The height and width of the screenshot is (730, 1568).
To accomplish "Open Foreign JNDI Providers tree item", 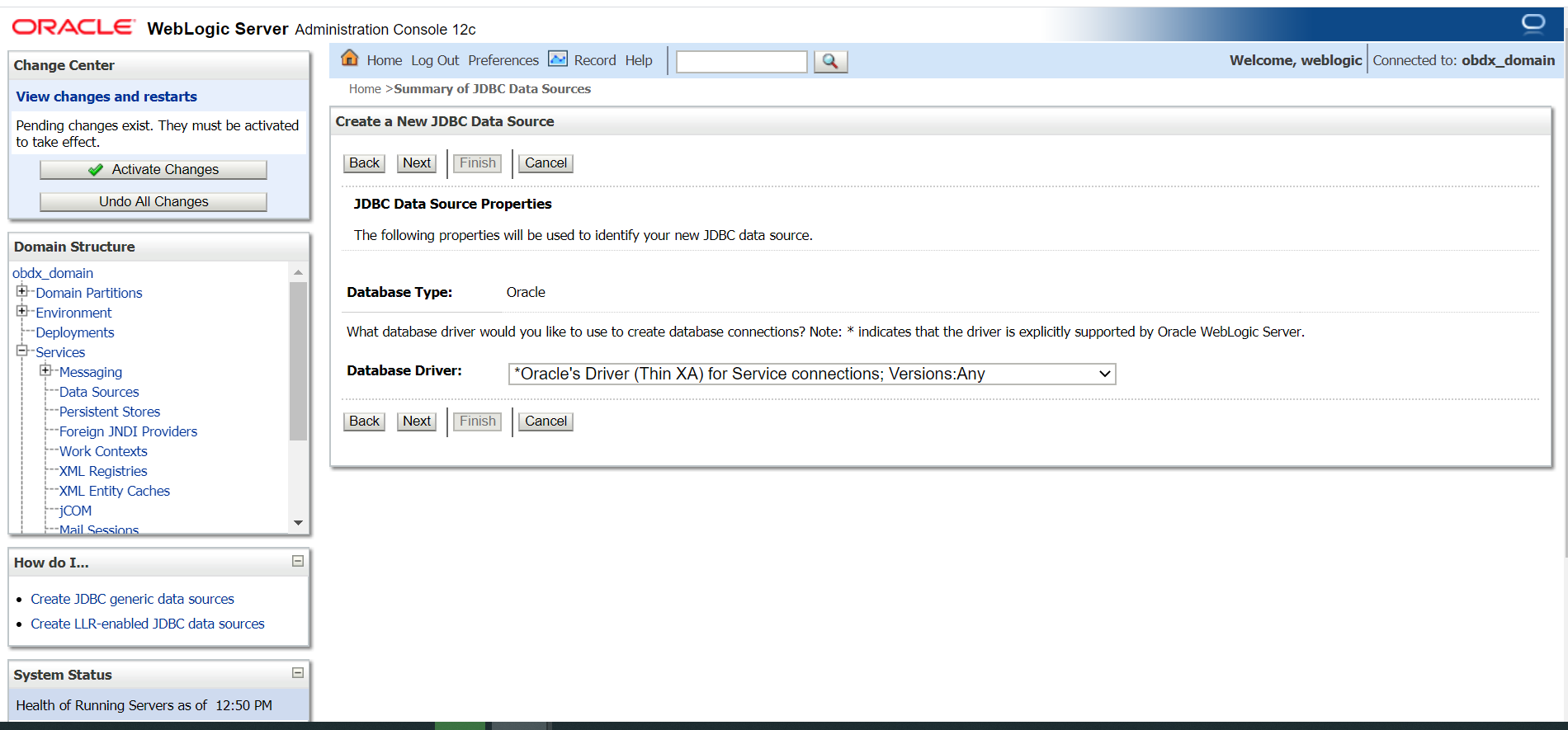I will pyautogui.click(x=129, y=431).
